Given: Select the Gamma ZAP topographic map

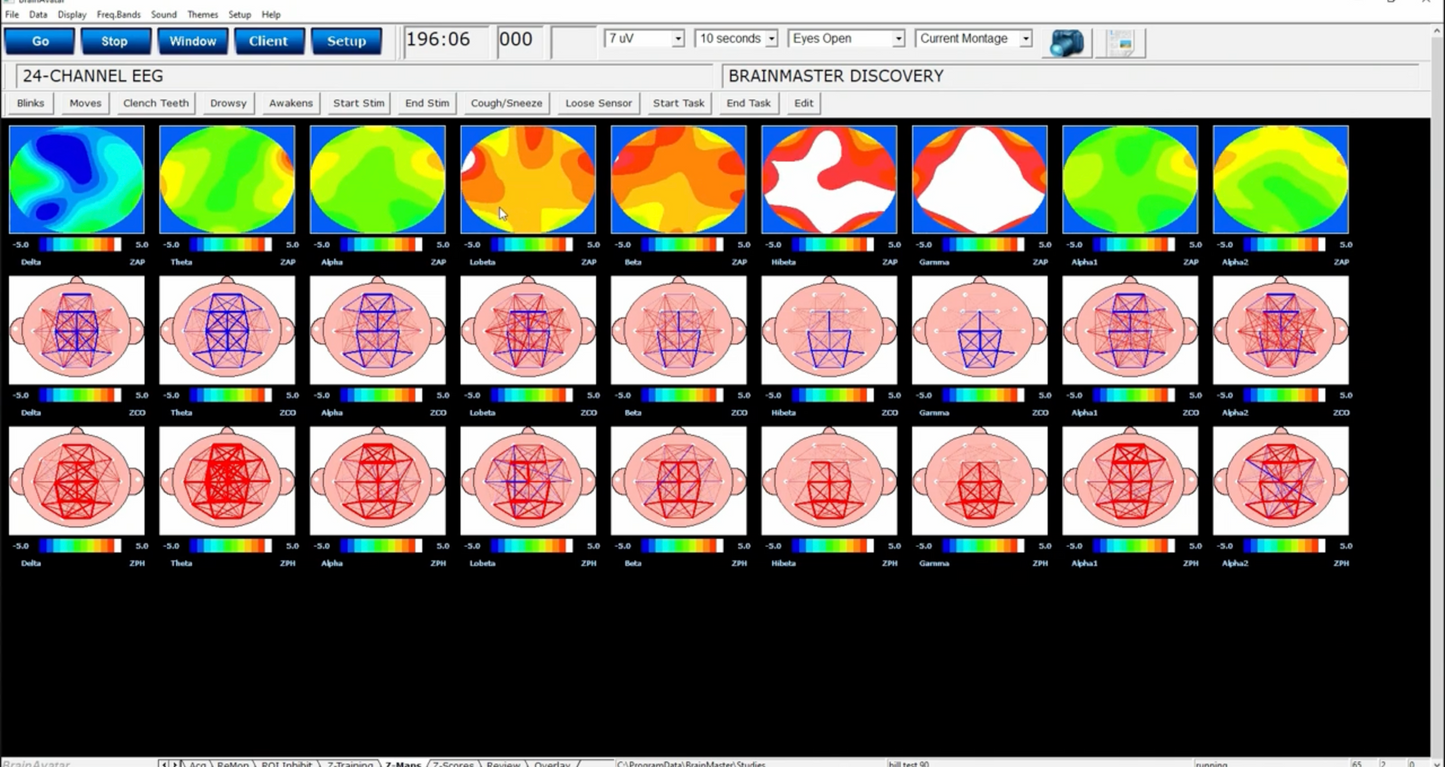Looking at the screenshot, I should [x=980, y=180].
